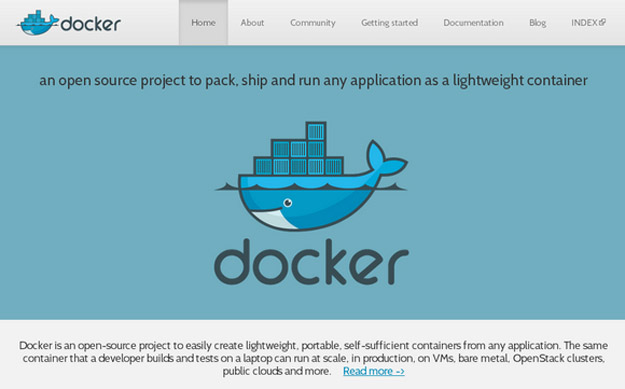Click the tagline about lightweight containers
625x389 pixels.
[313, 81]
